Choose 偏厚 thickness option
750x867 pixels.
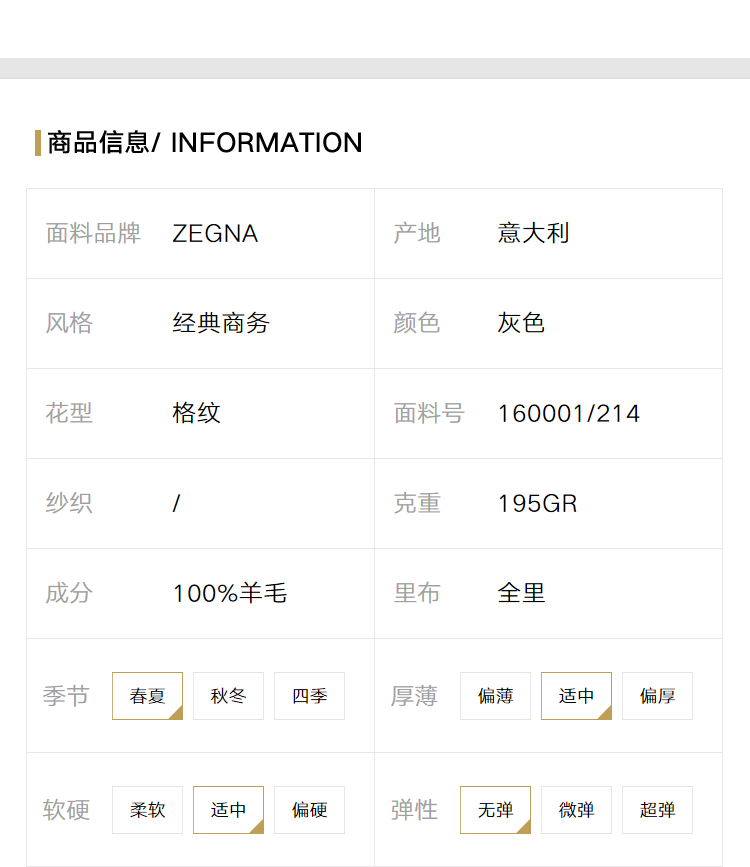(x=657, y=696)
